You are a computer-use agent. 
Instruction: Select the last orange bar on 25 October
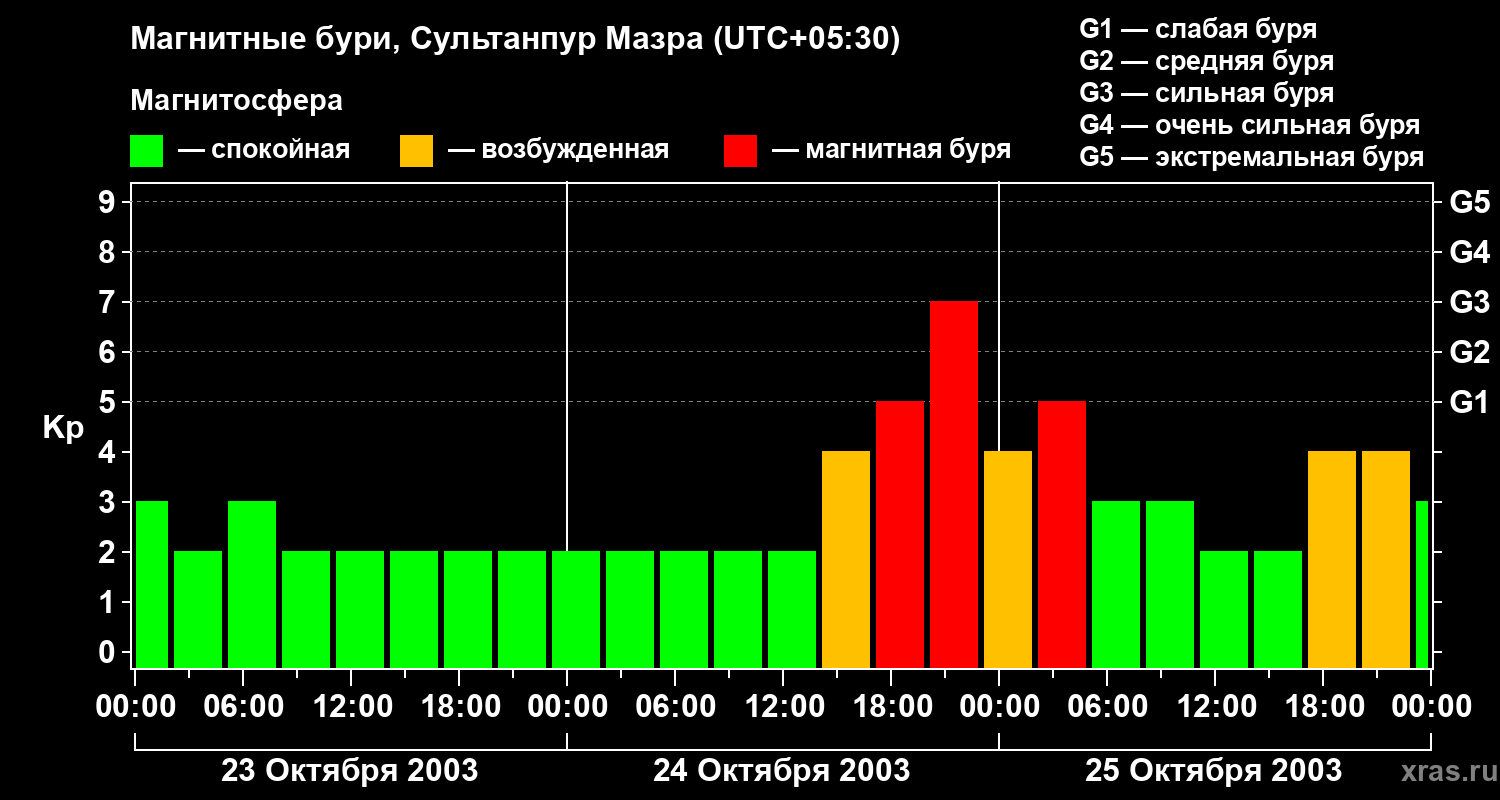pyautogui.click(x=1385, y=559)
